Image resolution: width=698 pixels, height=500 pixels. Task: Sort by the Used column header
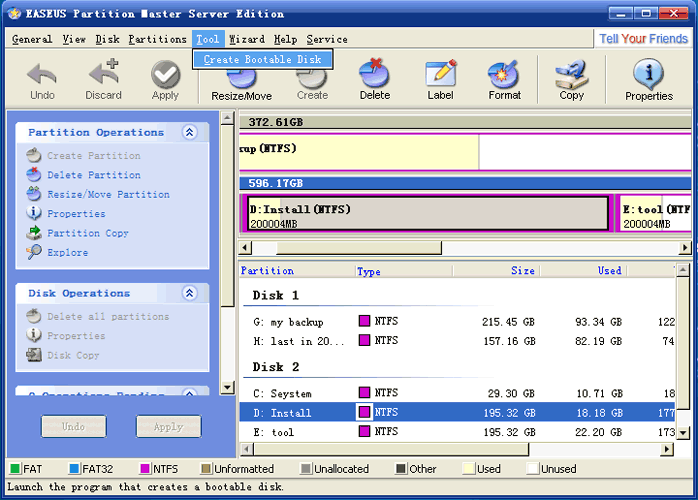click(x=584, y=271)
